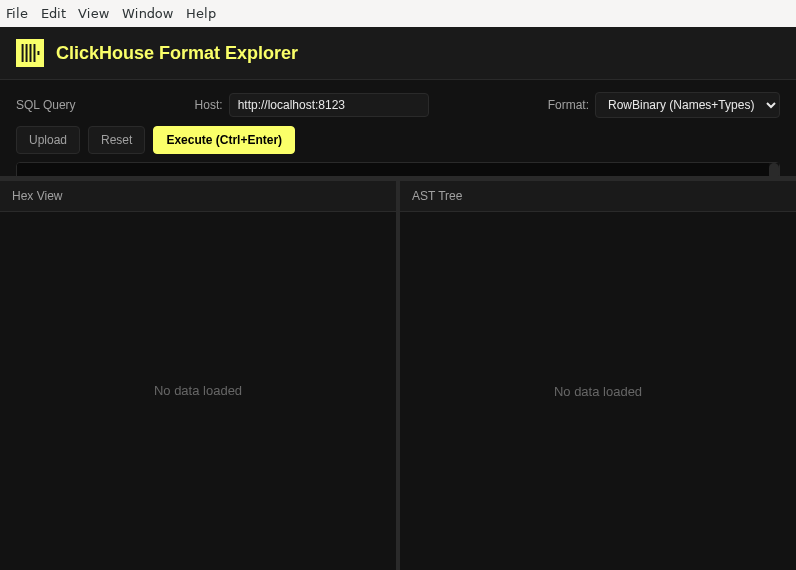Click 'No data loaded' in Hex View

pyautogui.click(x=198, y=391)
